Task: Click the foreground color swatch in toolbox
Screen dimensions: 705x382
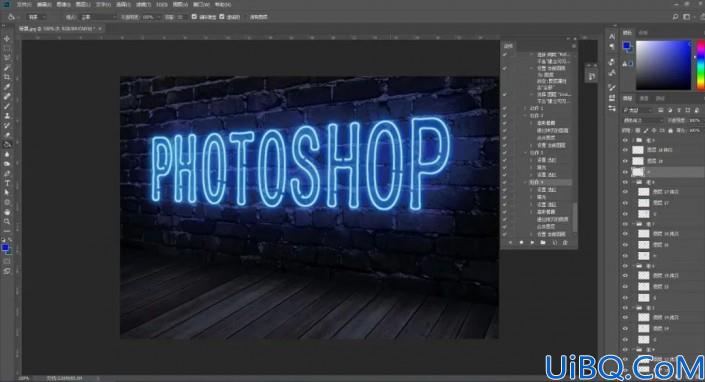Action: (x=5, y=248)
